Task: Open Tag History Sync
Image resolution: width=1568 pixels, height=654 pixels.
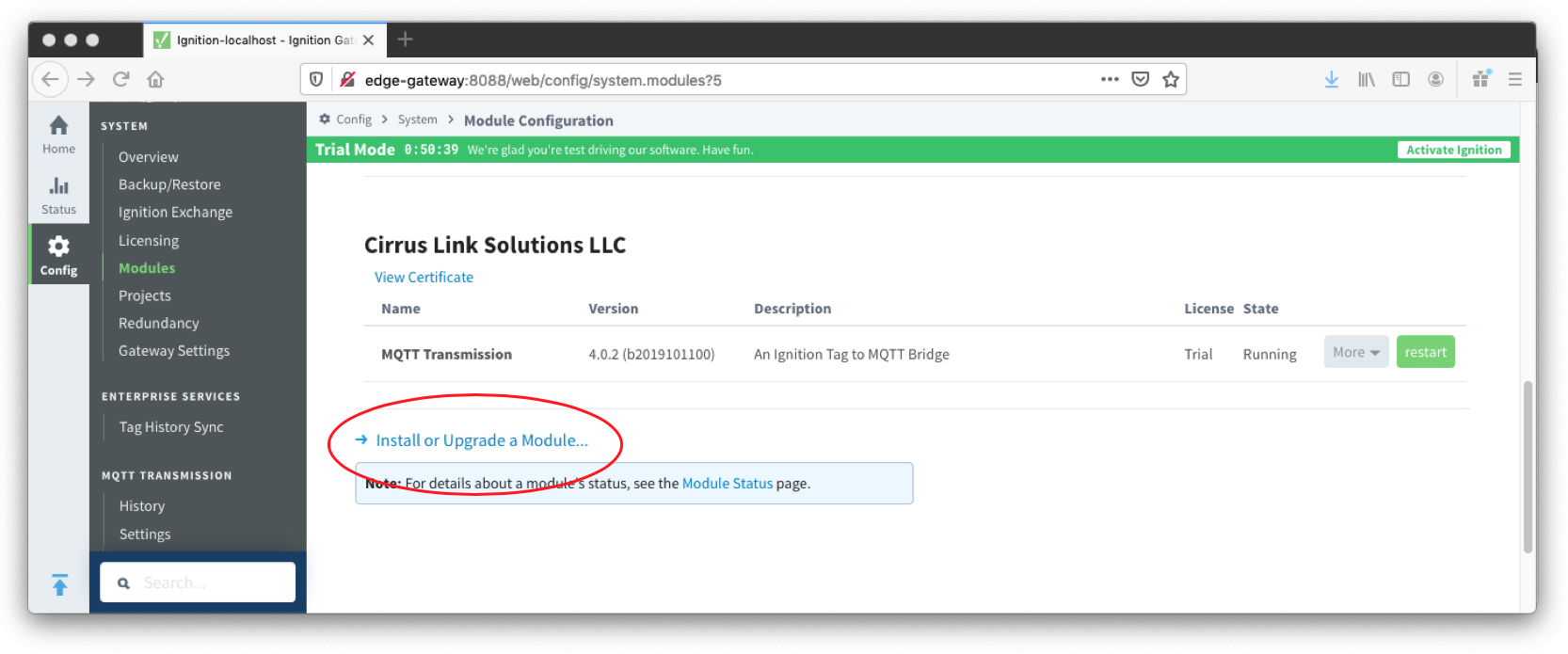Action: pos(171,427)
